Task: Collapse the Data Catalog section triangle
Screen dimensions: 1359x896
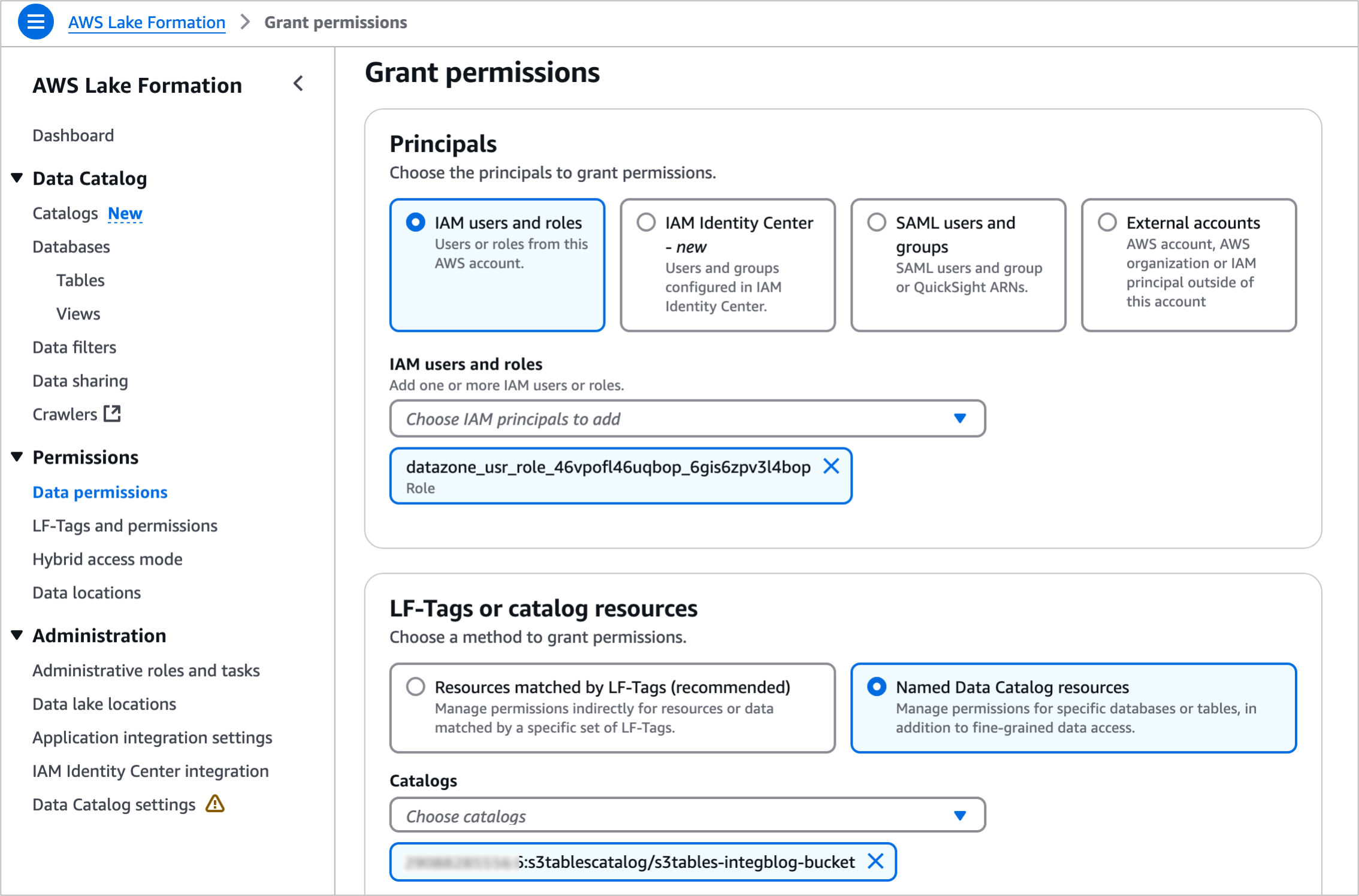Action: [17, 178]
